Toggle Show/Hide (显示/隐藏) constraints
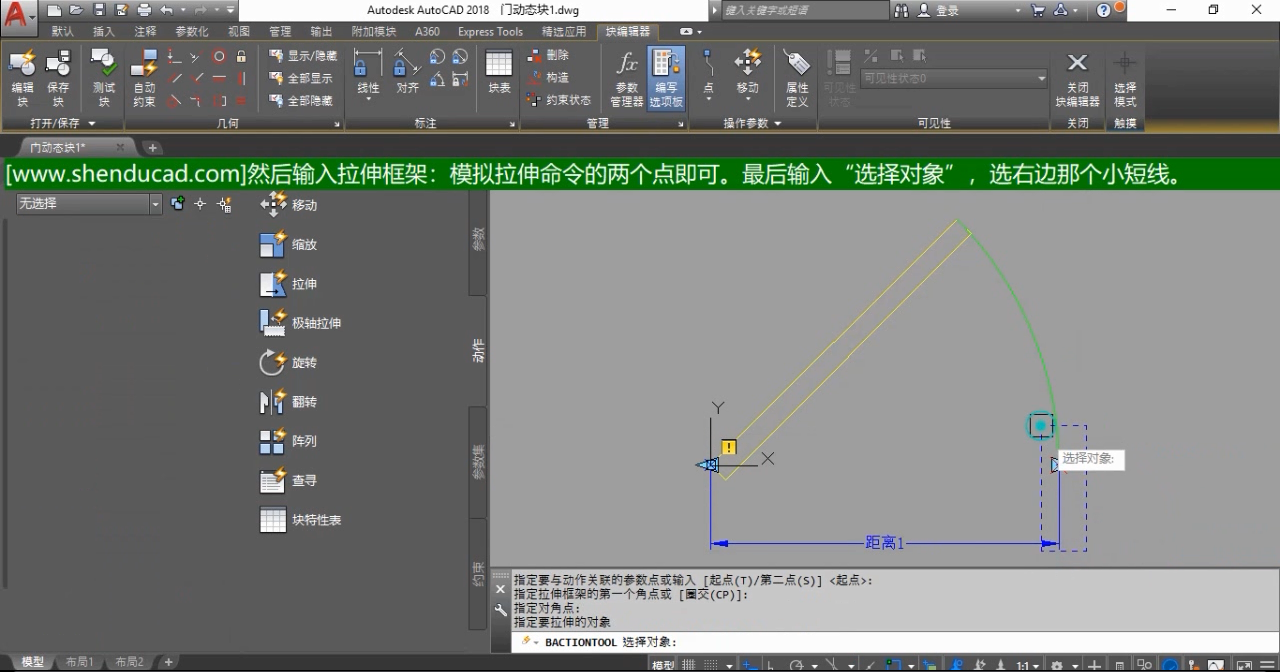This screenshot has height=672, width=1280. 304,56
